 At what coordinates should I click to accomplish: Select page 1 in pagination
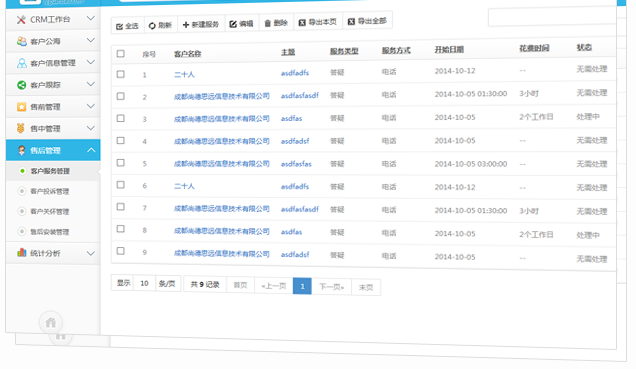pos(302,286)
